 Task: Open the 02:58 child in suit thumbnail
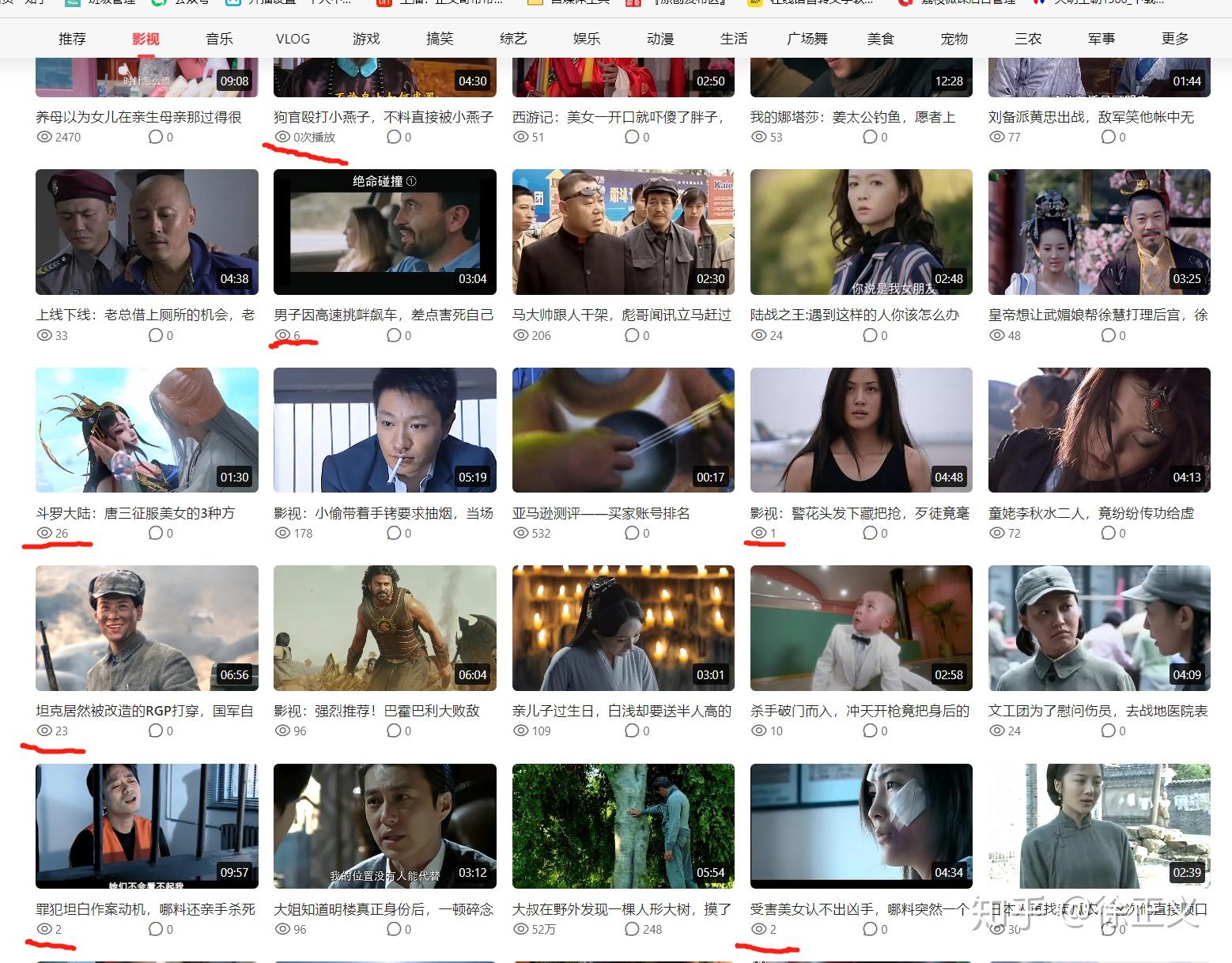coord(861,628)
